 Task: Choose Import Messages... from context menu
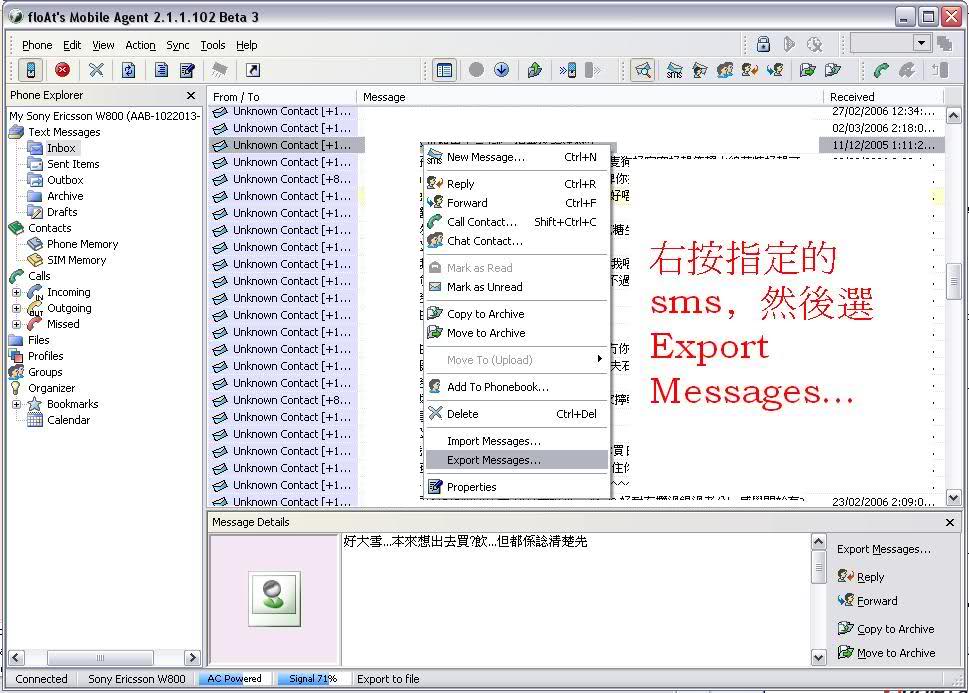[517, 441]
